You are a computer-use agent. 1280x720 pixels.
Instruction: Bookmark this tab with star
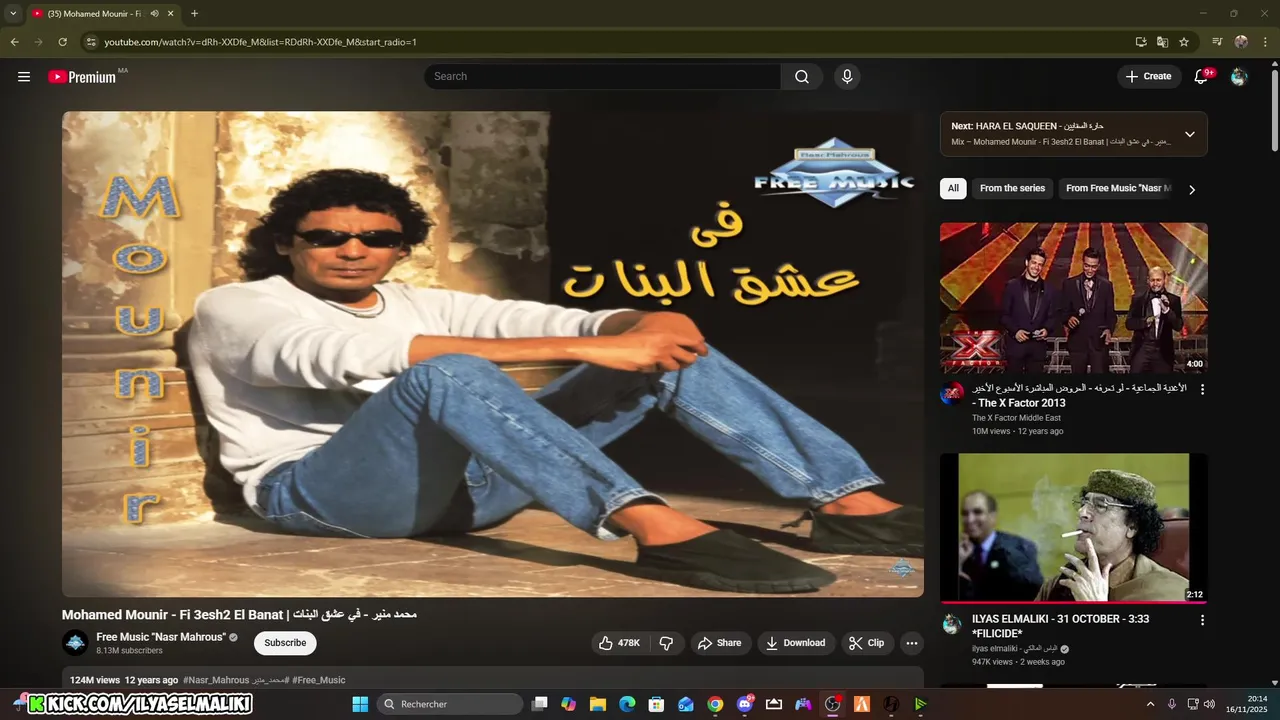coord(1184,42)
